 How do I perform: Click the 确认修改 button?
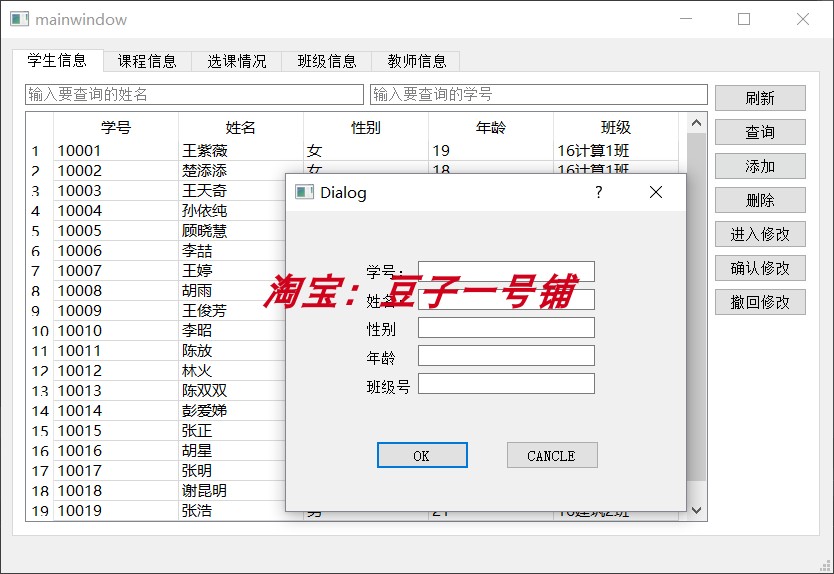[760, 268]
